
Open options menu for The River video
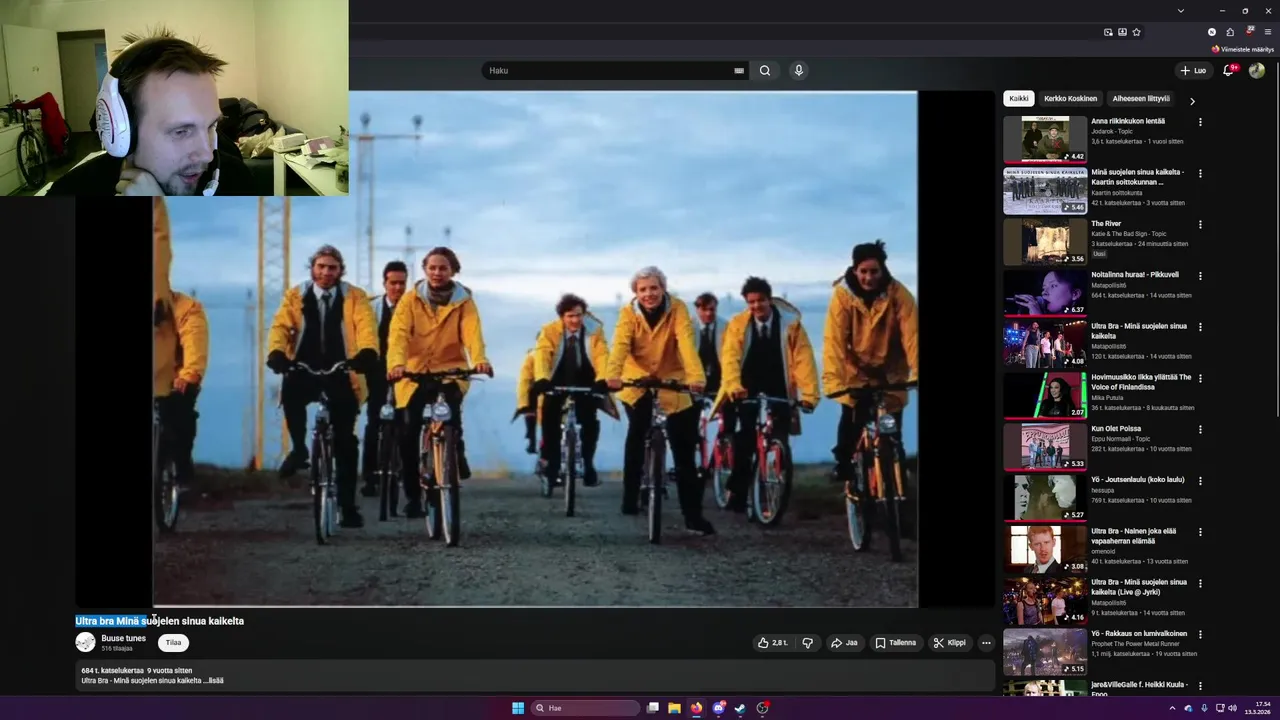click(1200, 225)
